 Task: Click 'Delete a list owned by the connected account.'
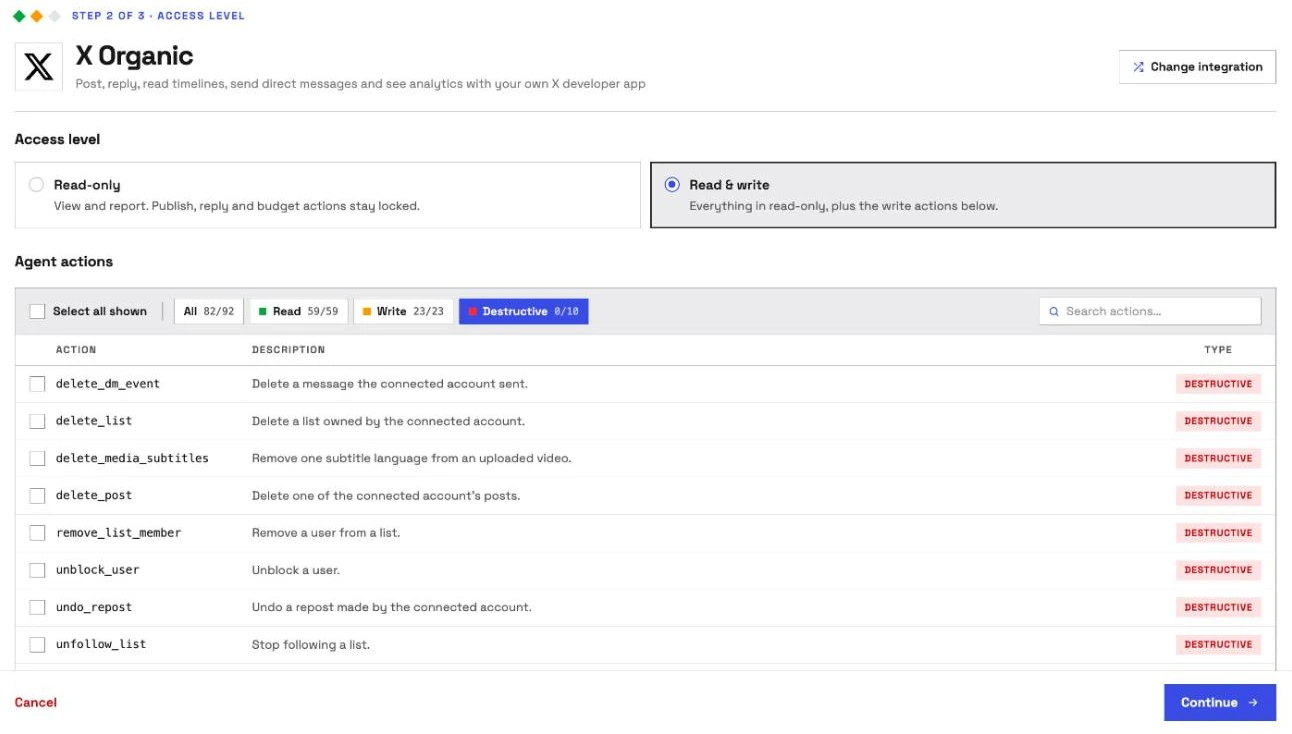pyautogui.click(x=388, y=421)
